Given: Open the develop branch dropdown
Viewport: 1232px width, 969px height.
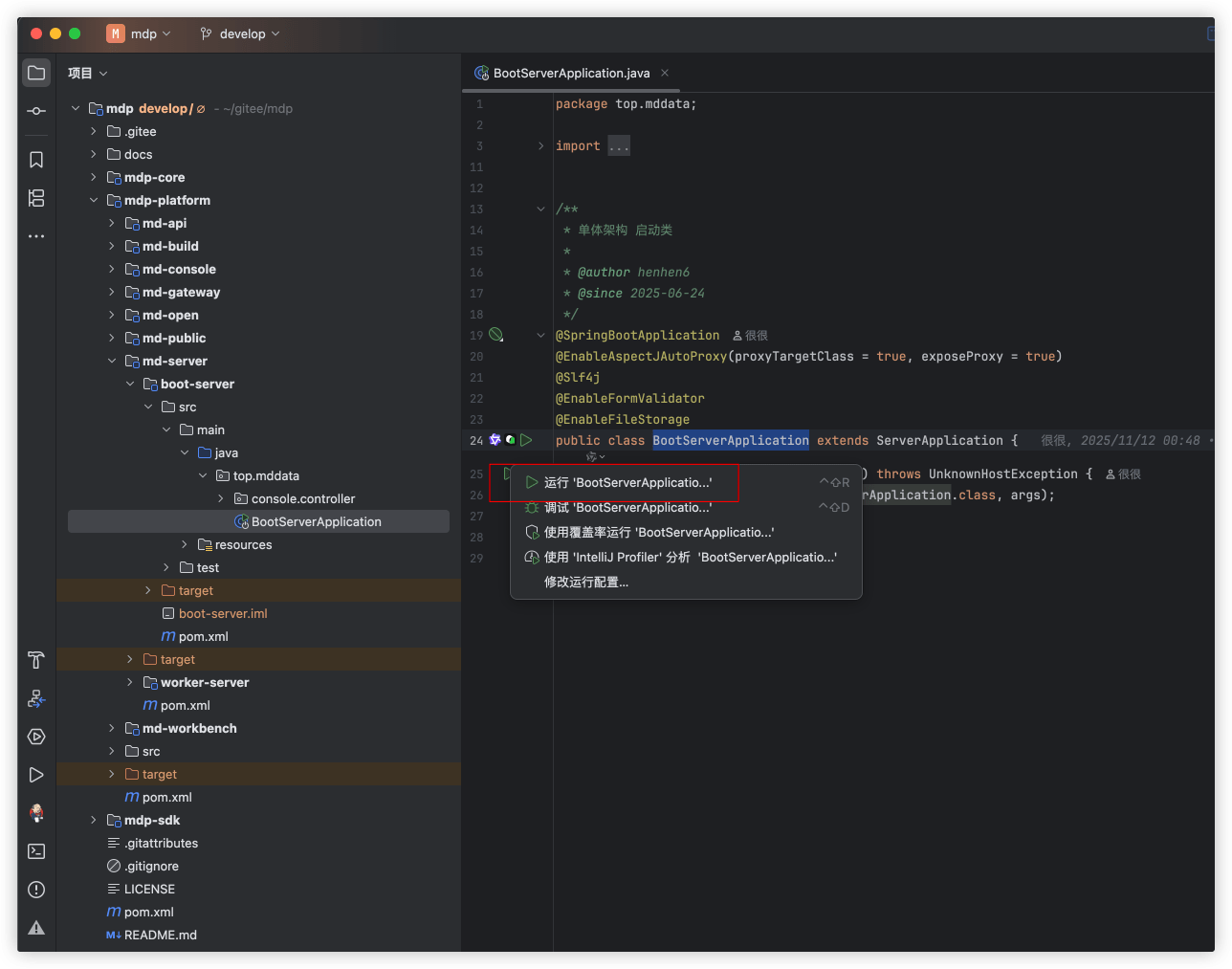Looking at the screenshot, I should (240, 33).
